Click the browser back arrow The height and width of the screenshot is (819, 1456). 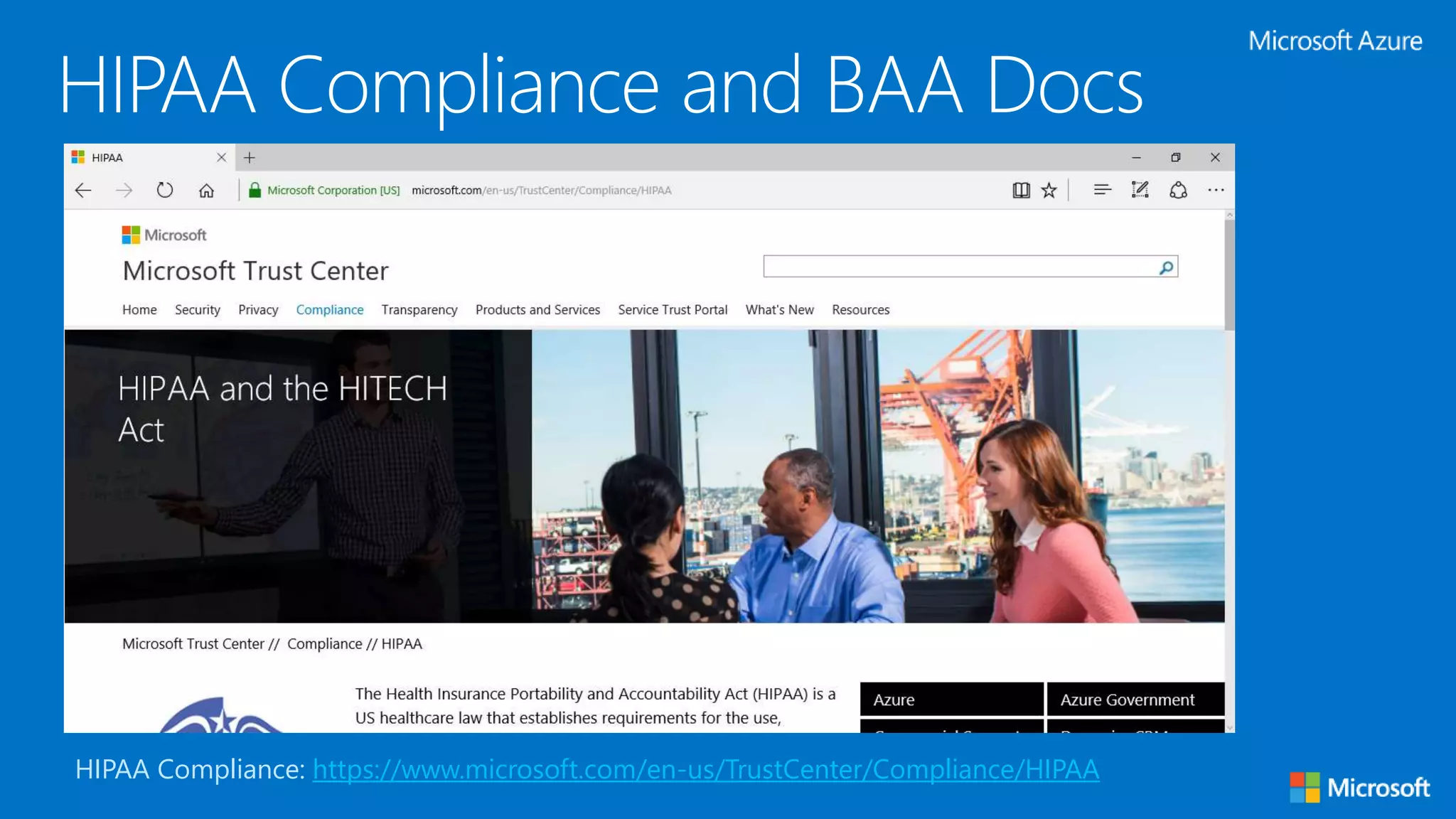point(83,191)
